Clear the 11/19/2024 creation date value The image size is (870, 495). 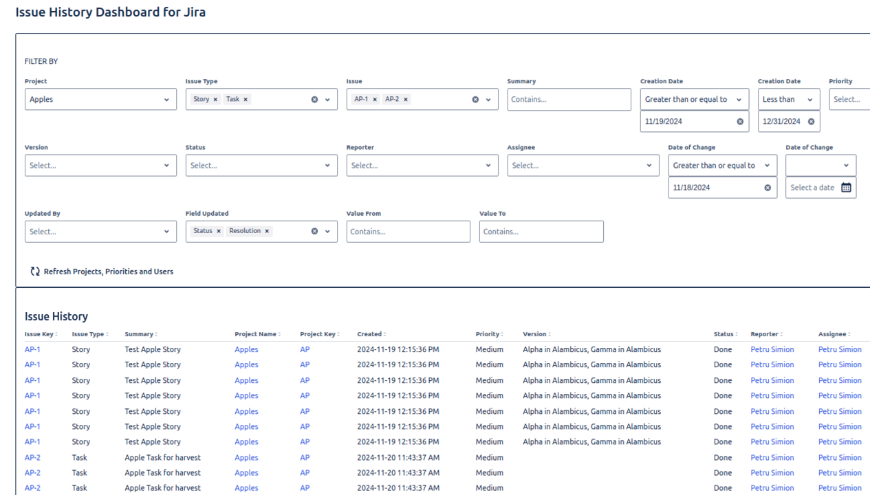point(740,122)
